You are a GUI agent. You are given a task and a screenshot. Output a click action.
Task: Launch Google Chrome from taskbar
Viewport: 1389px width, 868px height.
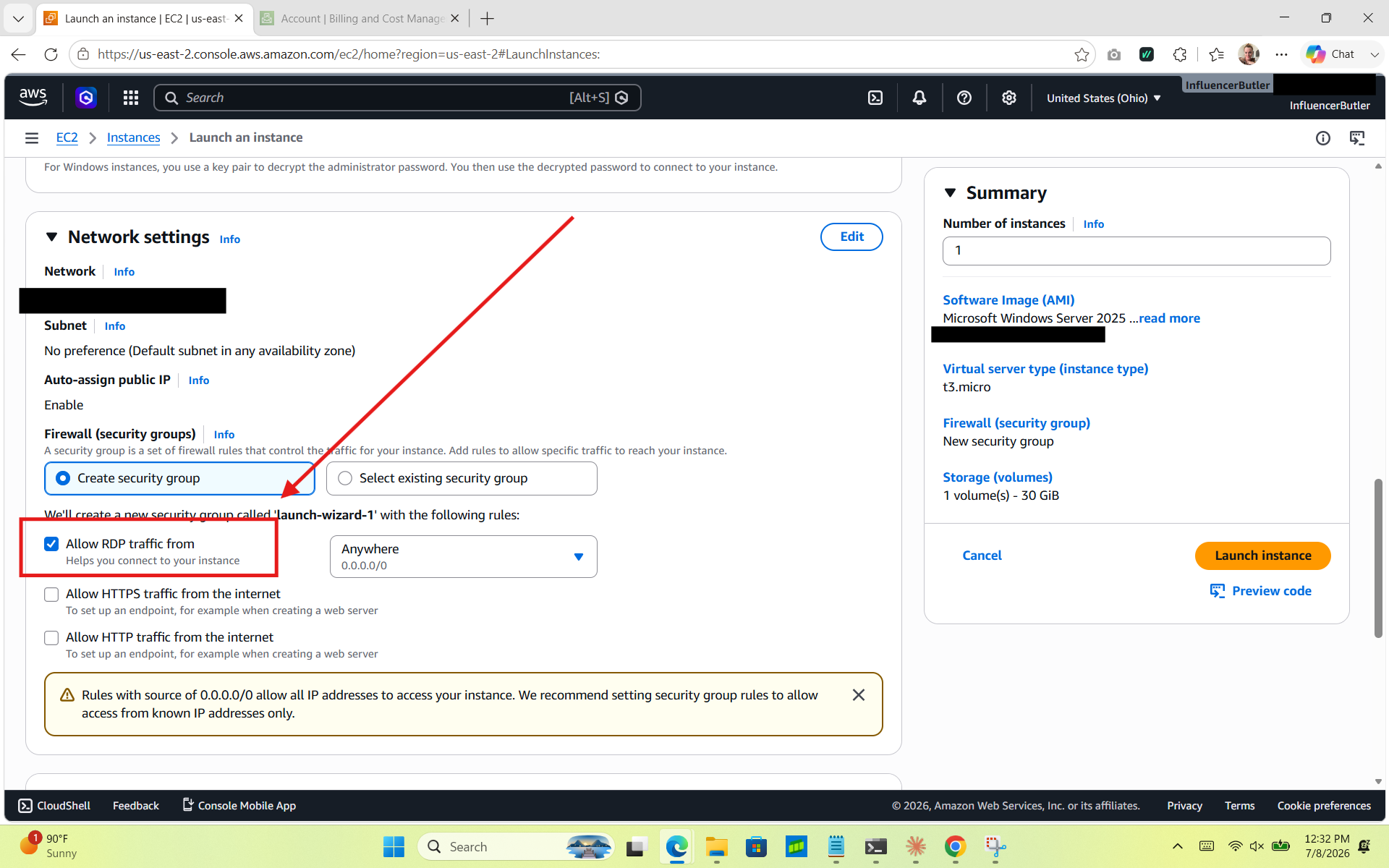coord(956,846)
